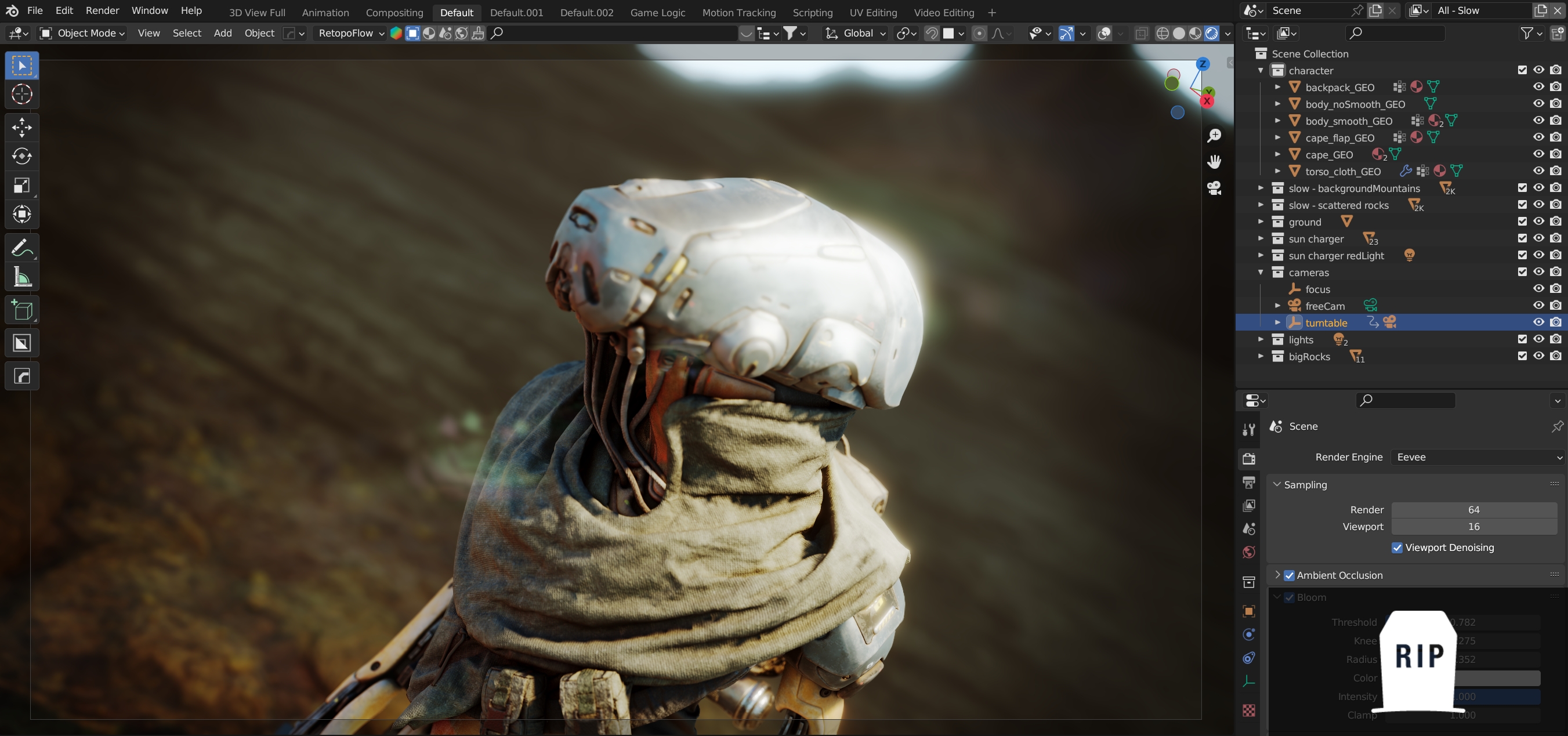Pick the Measure tool

[22, 277]
